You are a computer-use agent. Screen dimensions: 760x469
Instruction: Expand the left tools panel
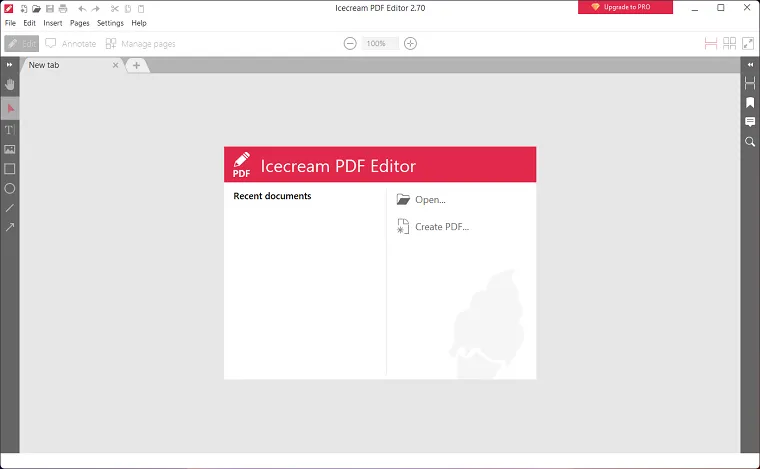coord(9,64)
